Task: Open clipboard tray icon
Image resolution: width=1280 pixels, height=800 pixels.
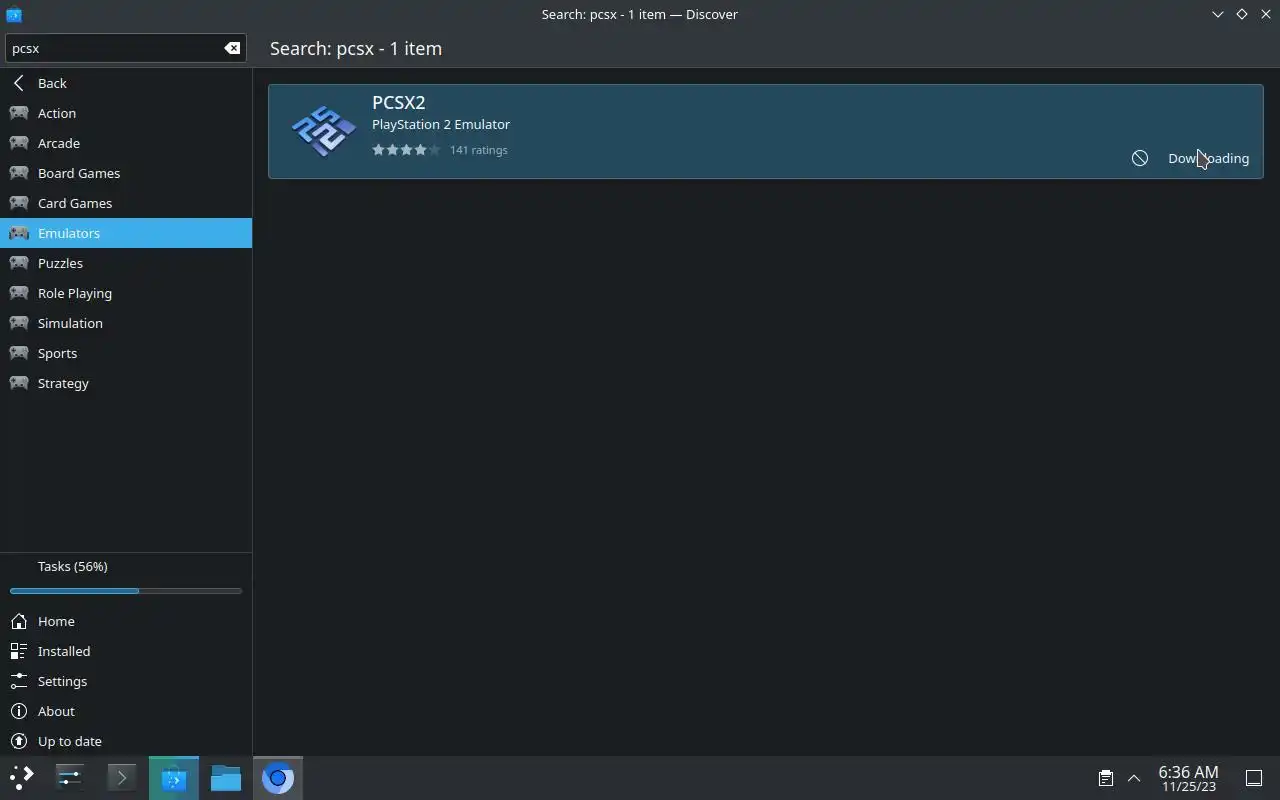Action: 1105,778
